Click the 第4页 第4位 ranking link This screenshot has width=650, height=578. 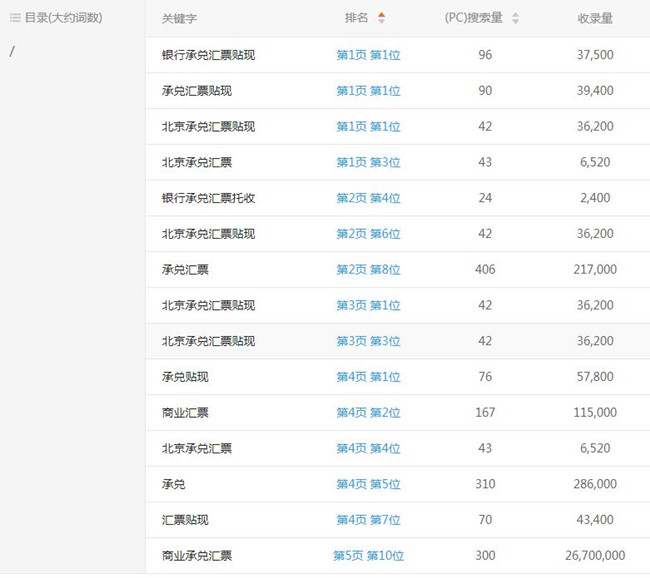pyautogui.click(x=368, y=449)
